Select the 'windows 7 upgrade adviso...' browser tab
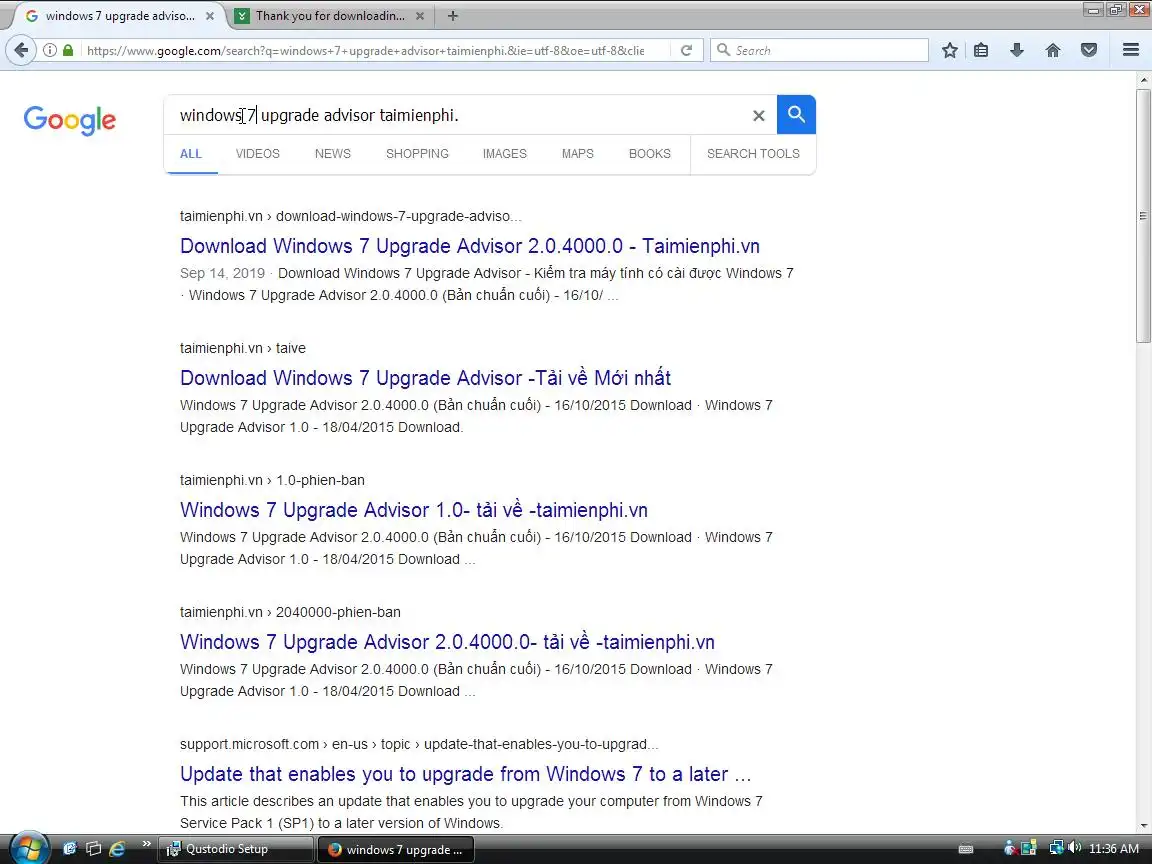The height and width of the screenshot is (864, 1152). tap(118, 15)
